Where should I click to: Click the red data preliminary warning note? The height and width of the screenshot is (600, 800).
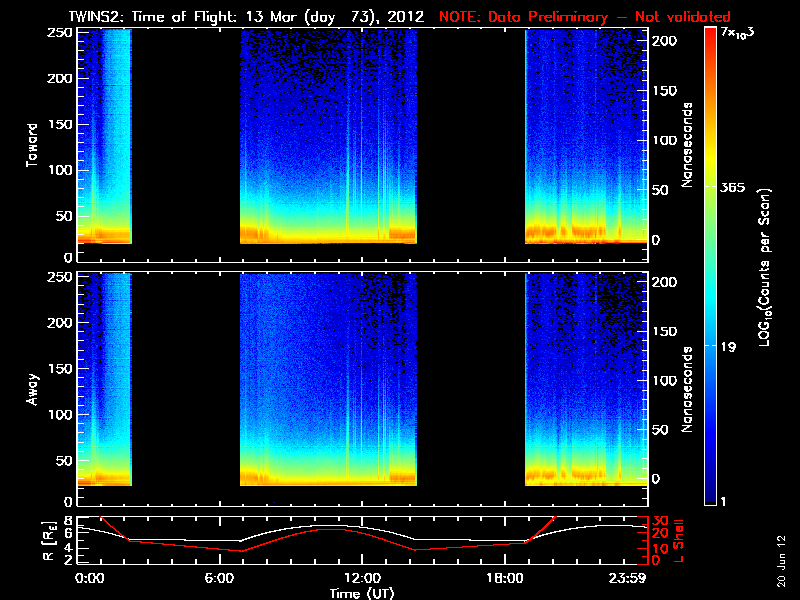[585, 17]
